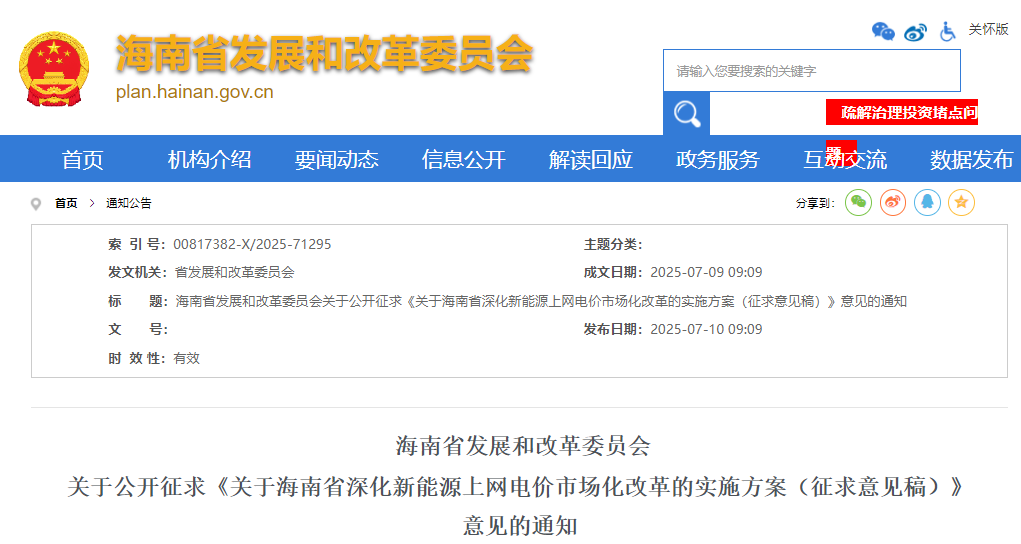Select index number 00817382-X/2025-71295
The image size is (1021, 544).
point(252,244)
